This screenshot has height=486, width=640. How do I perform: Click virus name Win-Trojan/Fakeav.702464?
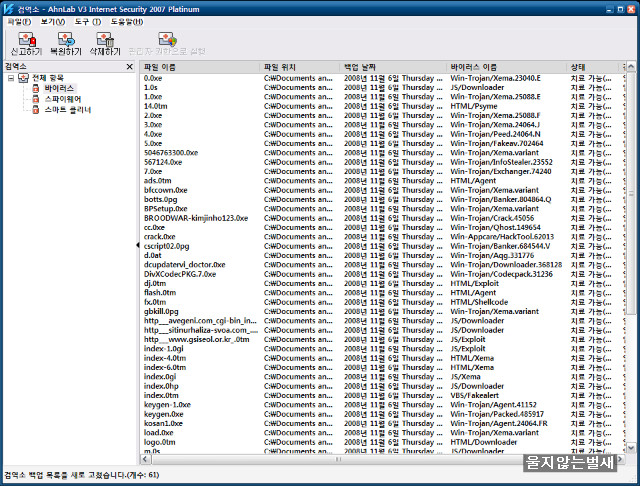point(497,143)
